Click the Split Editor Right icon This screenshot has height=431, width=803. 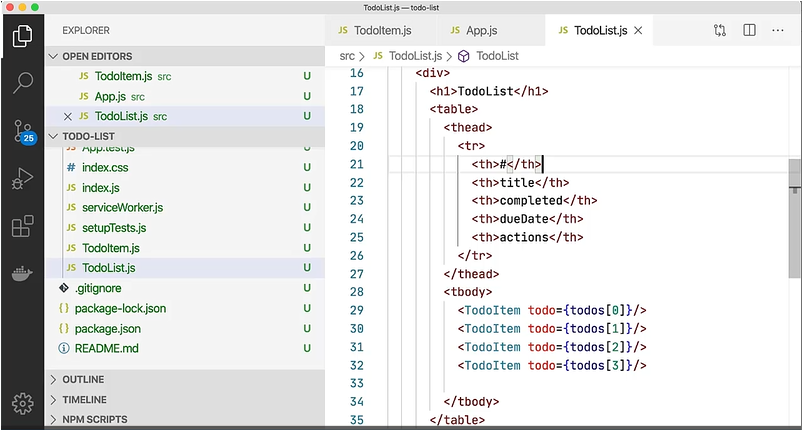point(749,31)
